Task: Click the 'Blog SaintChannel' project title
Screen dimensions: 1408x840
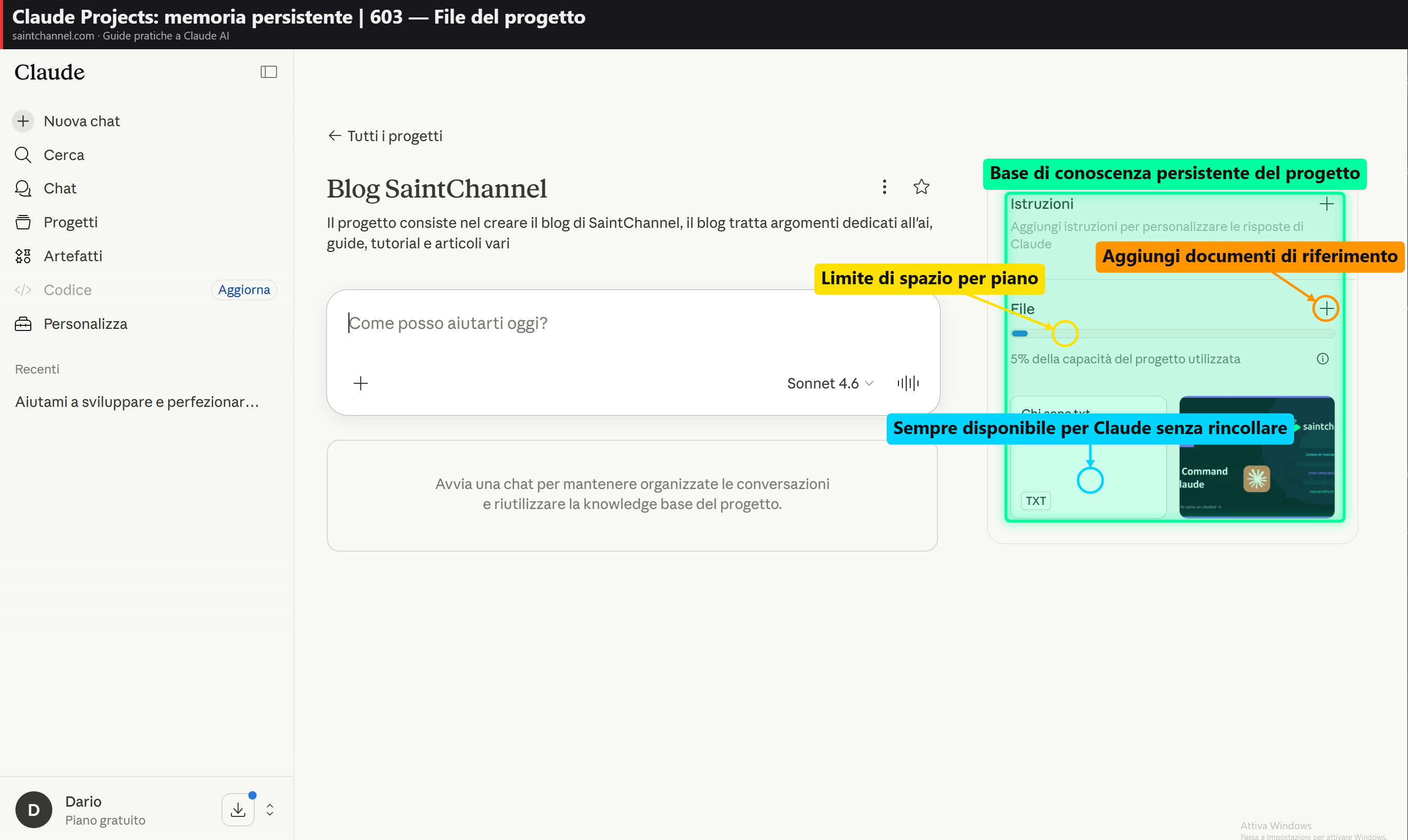Action: tap(437, 188)
